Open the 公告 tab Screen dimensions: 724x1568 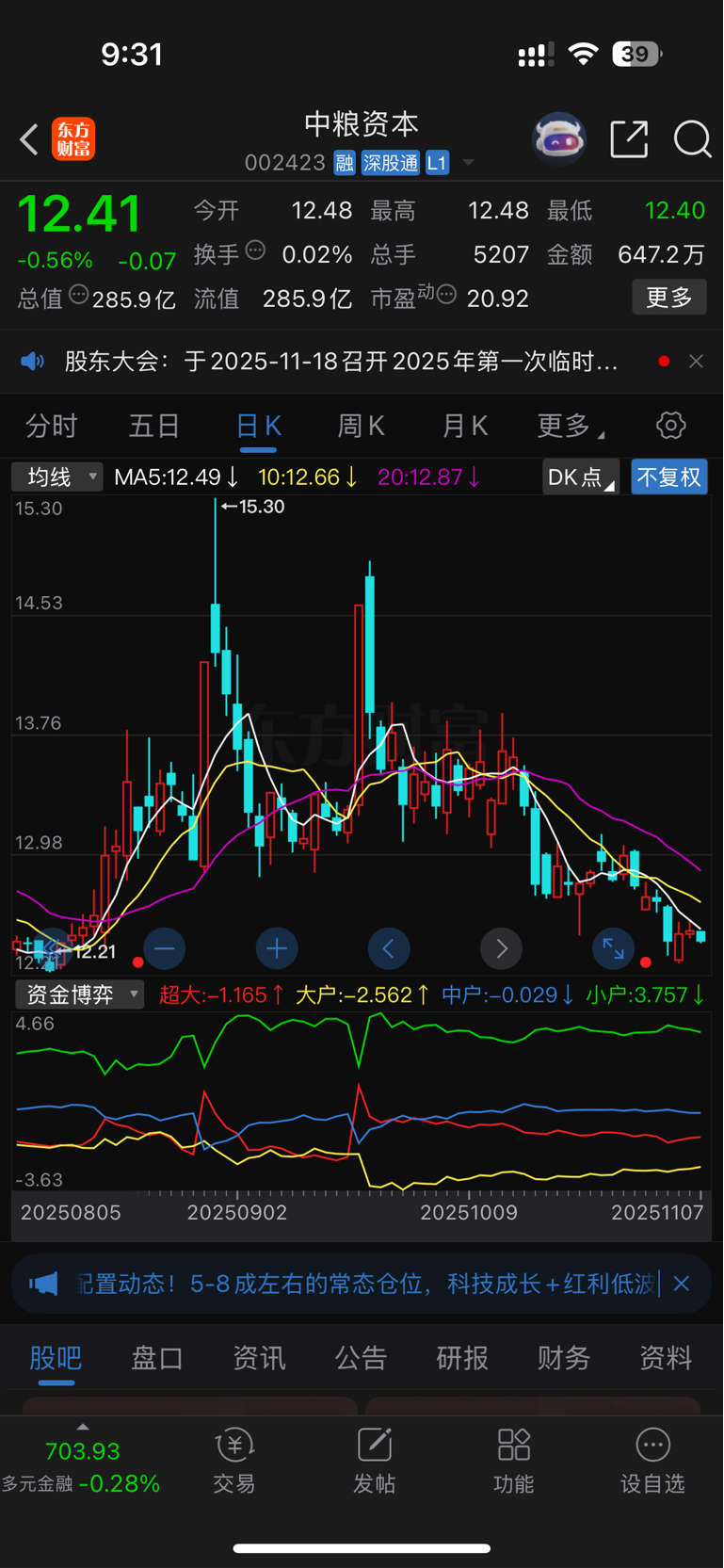click(361, 1358)
